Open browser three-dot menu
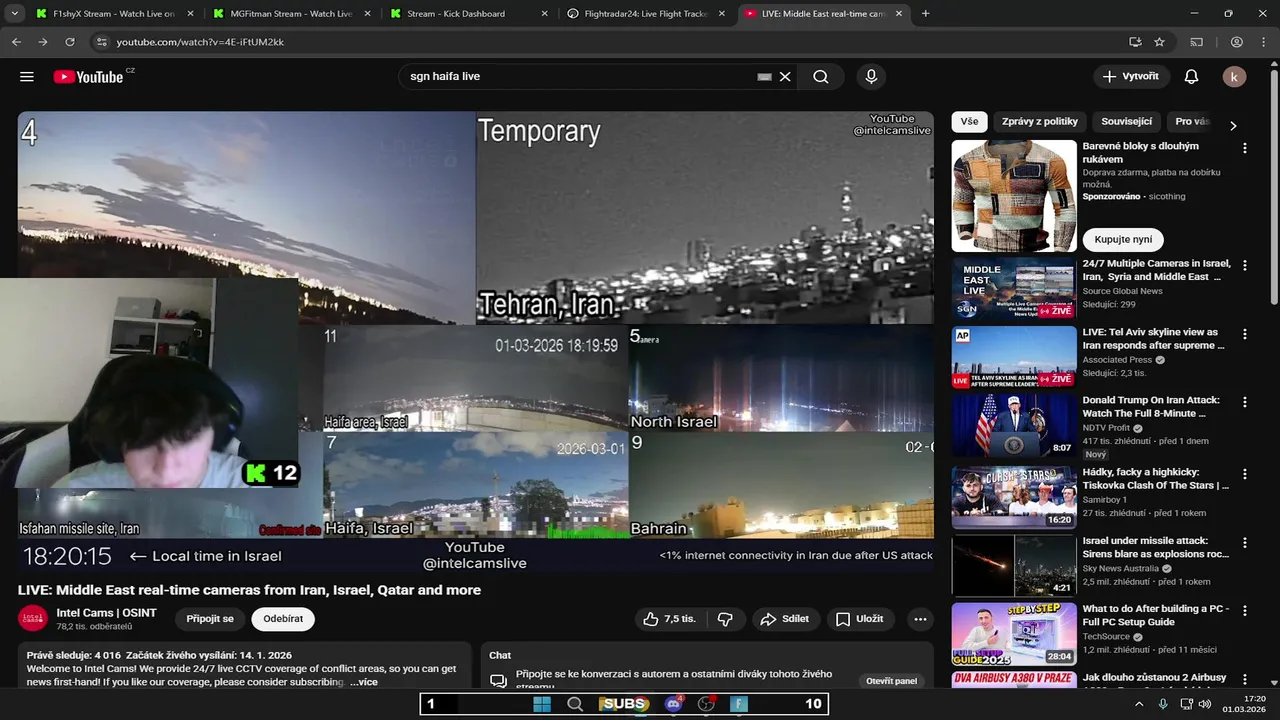The image size is (1280, 720). pyautogui.click(x=1264, y=42)
